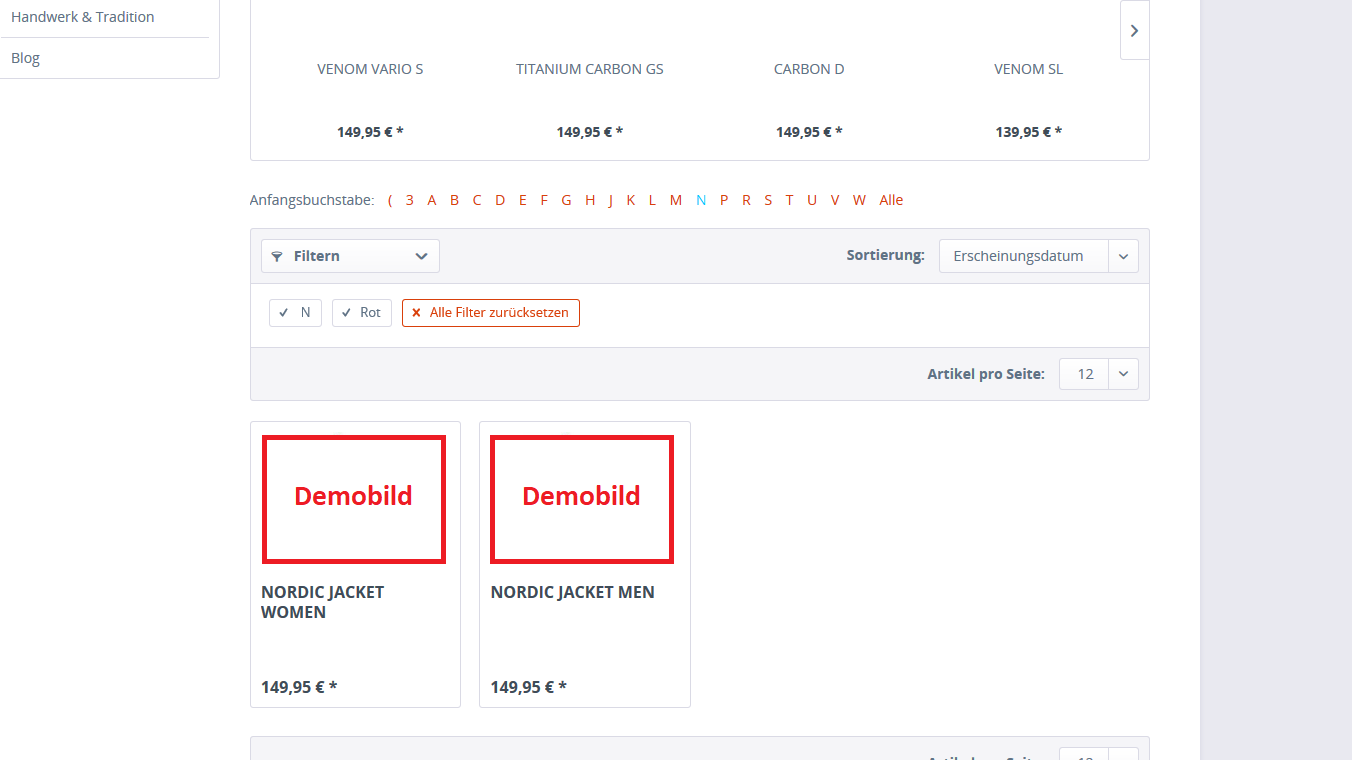The width and height of the screenshot is (1352, 760).
Task: Select starting letter K
Action: [631, 200]
